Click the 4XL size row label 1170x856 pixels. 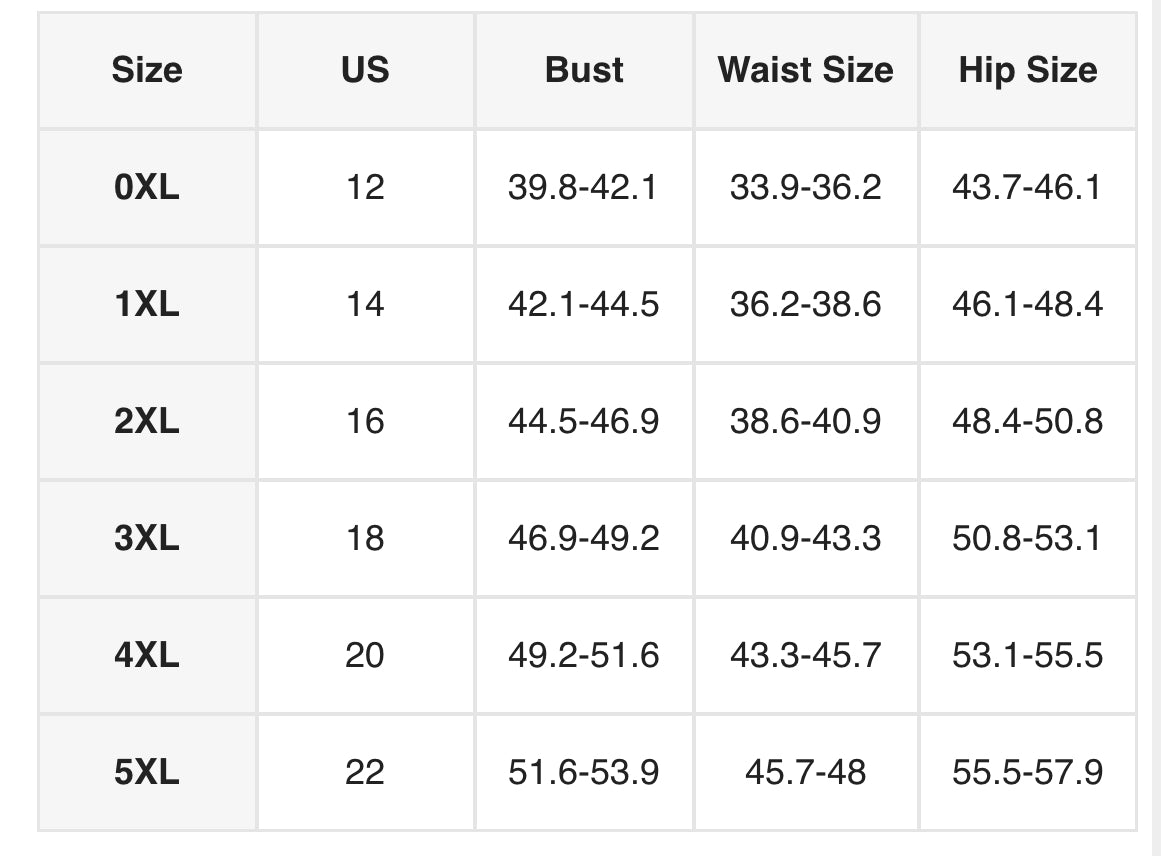(147, 655)
